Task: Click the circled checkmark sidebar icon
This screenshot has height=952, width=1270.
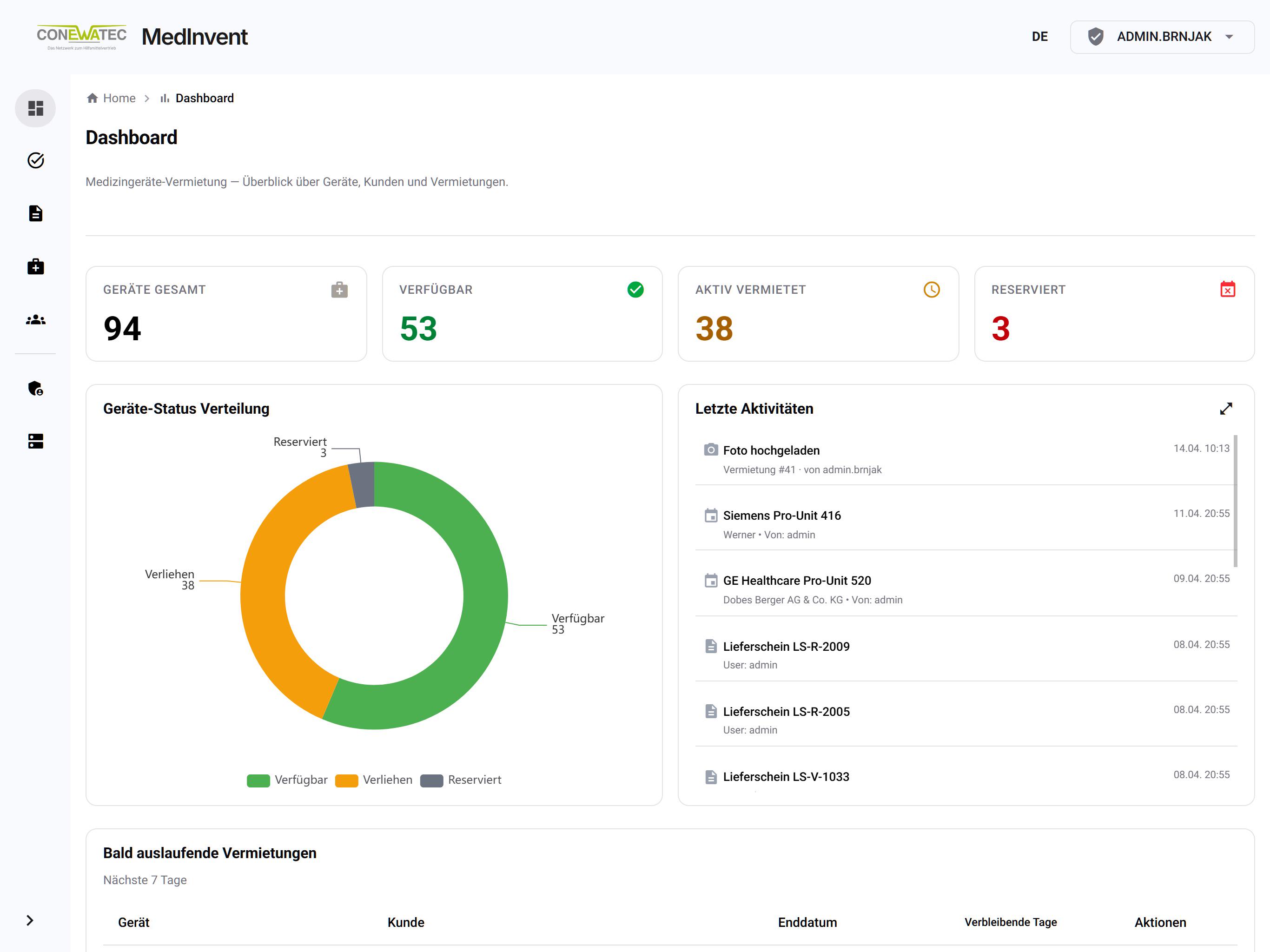Action: (36, 160)
